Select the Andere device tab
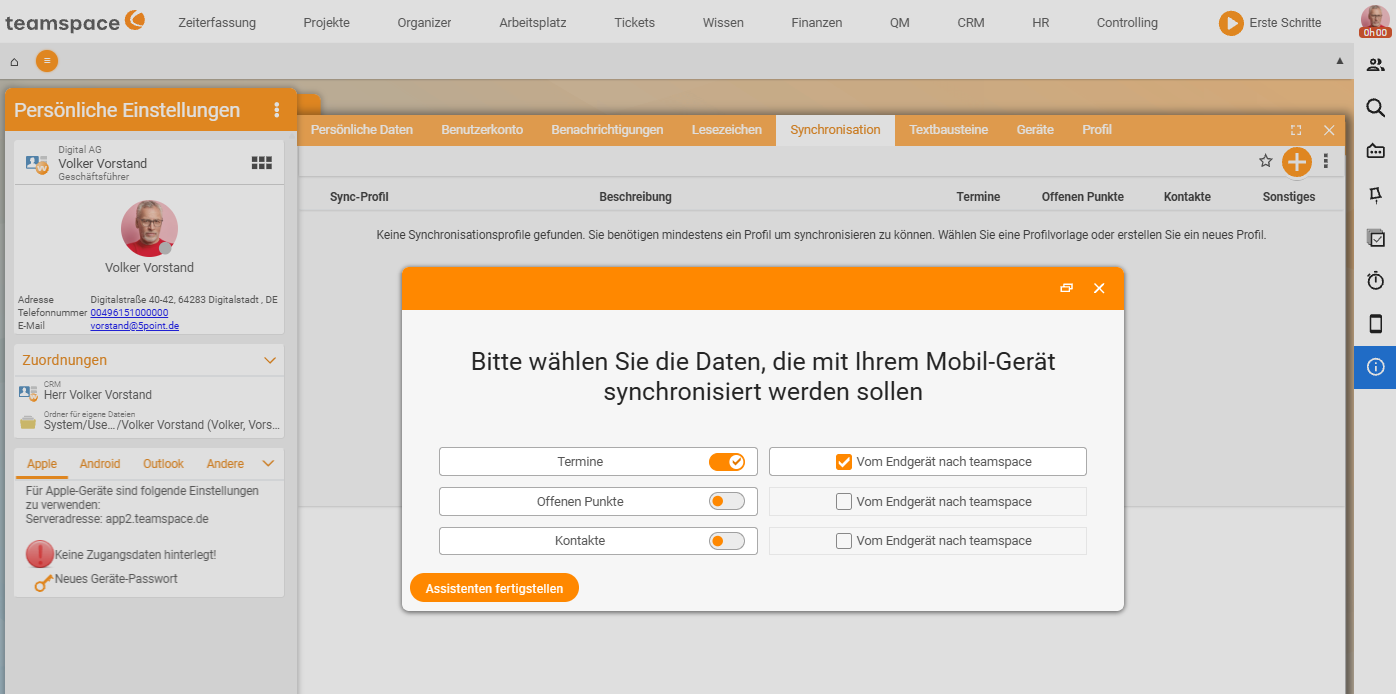The width and height of the screenshot is (1396, 694). pos(225,464)
